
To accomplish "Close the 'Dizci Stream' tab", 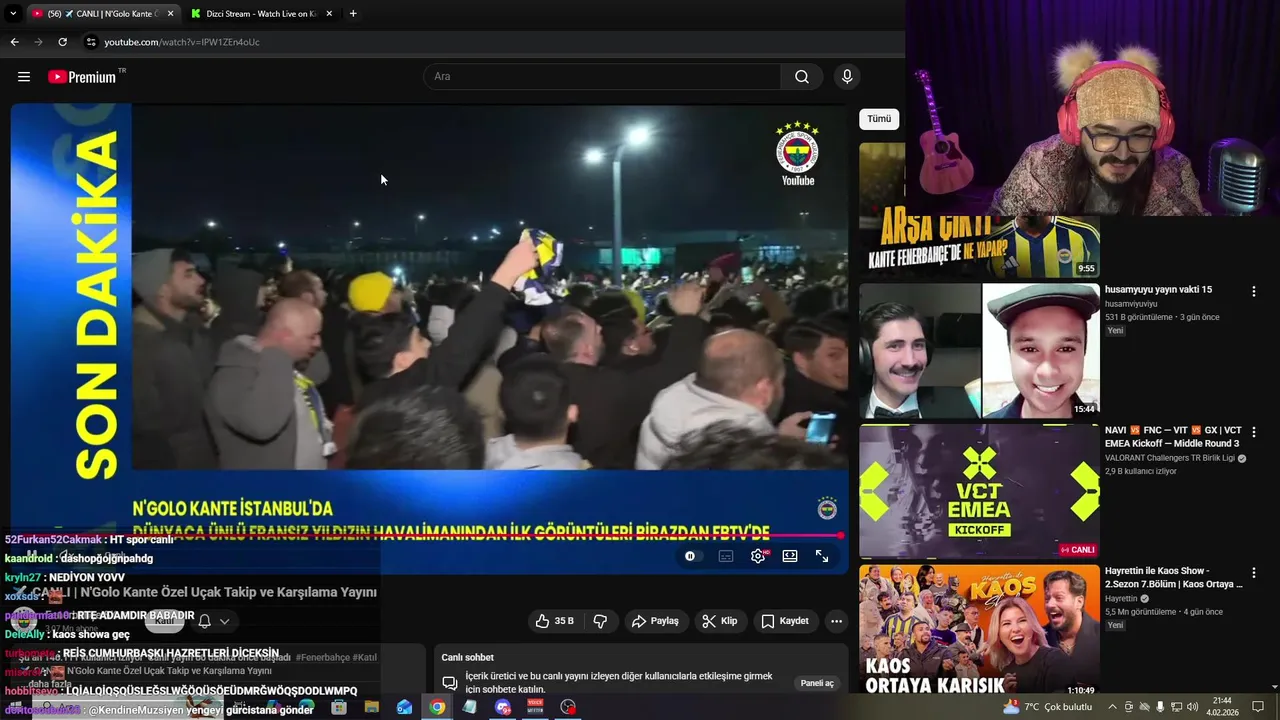I will coord(329,14).
